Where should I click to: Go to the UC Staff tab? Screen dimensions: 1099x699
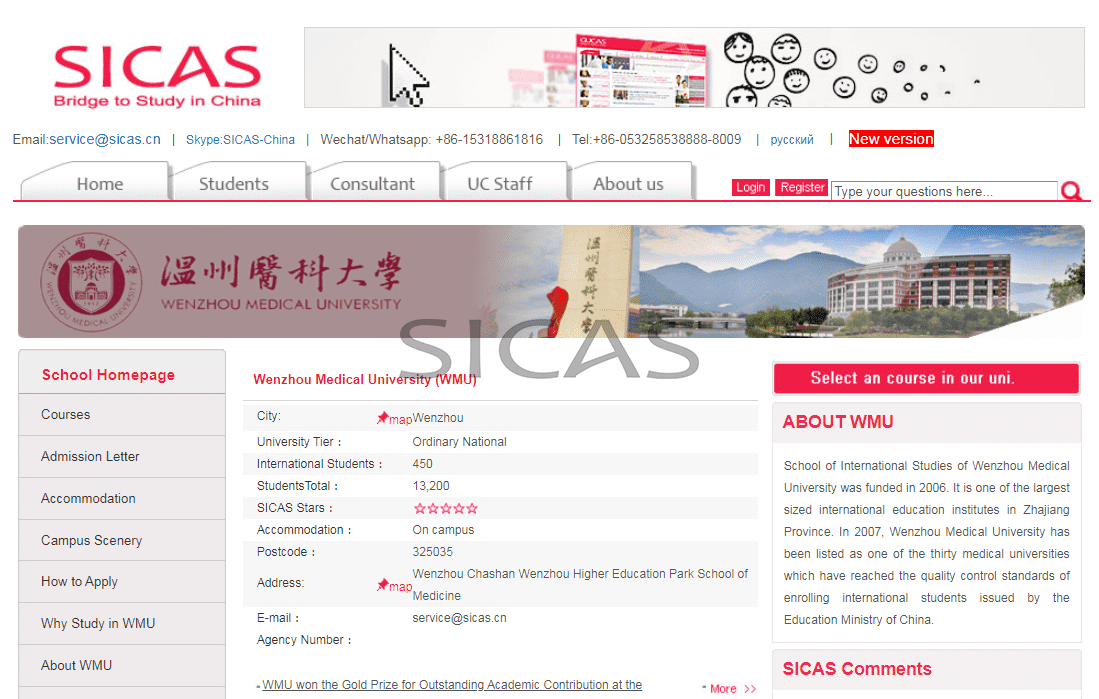point(500,184)
